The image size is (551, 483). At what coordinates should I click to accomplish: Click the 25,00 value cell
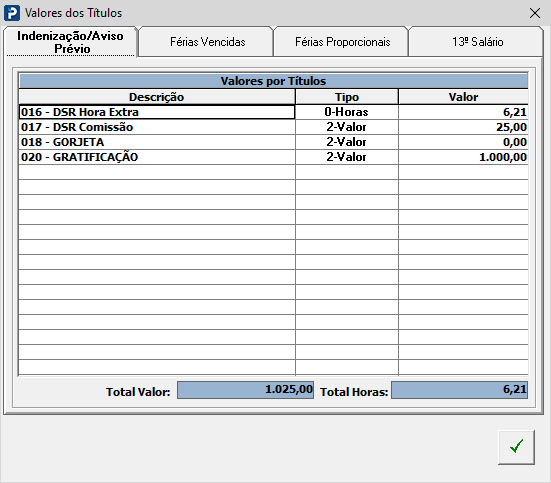click(x=464, y=127)
